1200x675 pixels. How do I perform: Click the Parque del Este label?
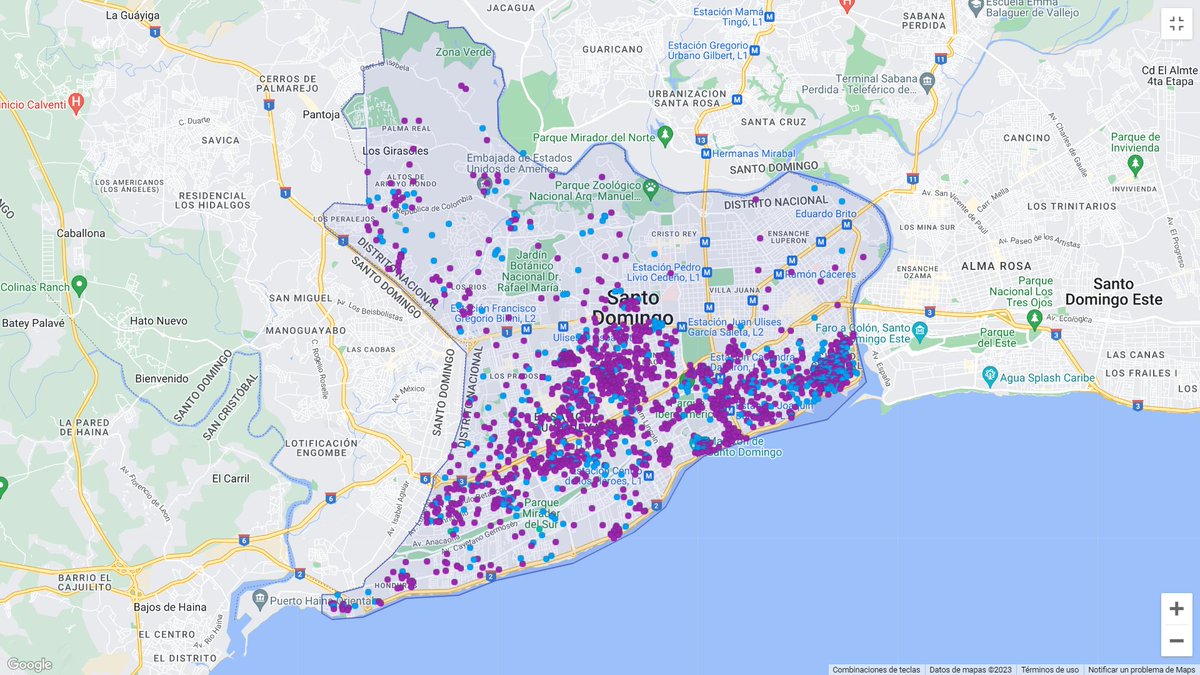[998, 338]
